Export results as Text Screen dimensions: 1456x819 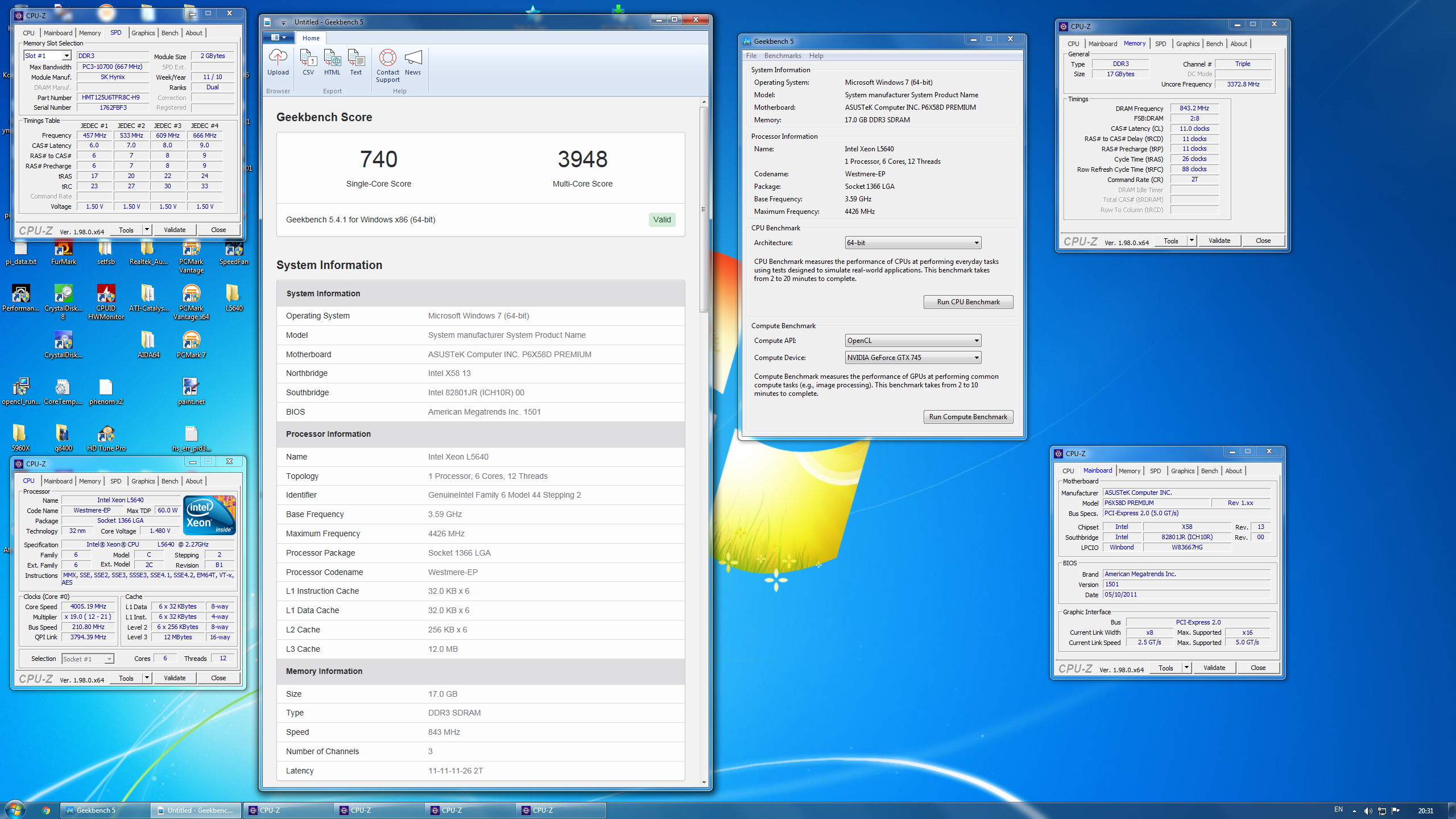(356, 62)
